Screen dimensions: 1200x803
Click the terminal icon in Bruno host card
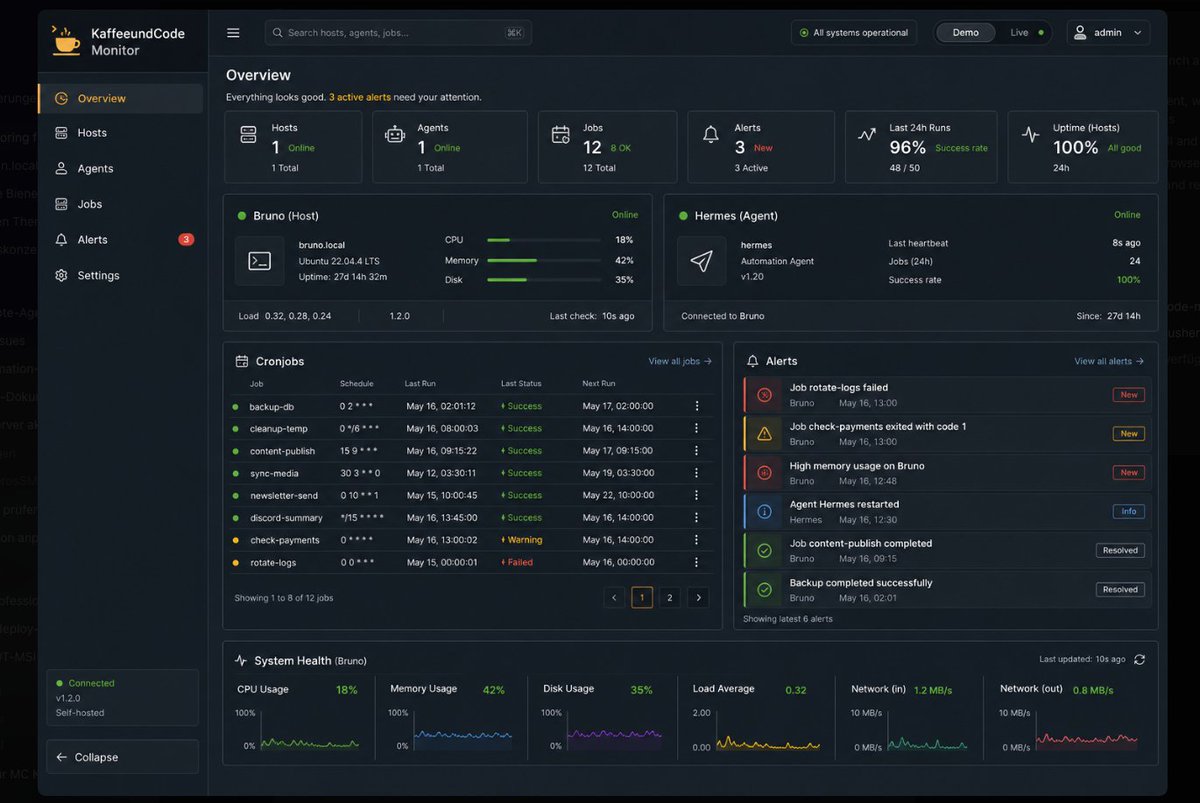click(x=259, y=261)
